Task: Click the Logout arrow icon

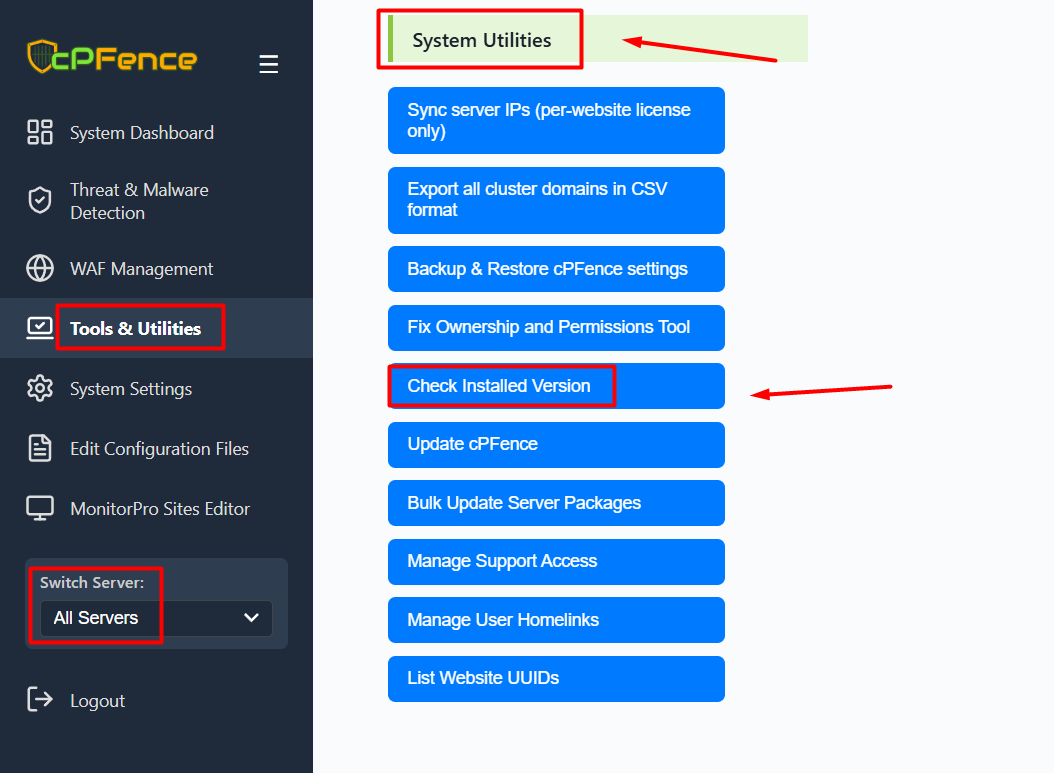Action: [x=40, y=700]
